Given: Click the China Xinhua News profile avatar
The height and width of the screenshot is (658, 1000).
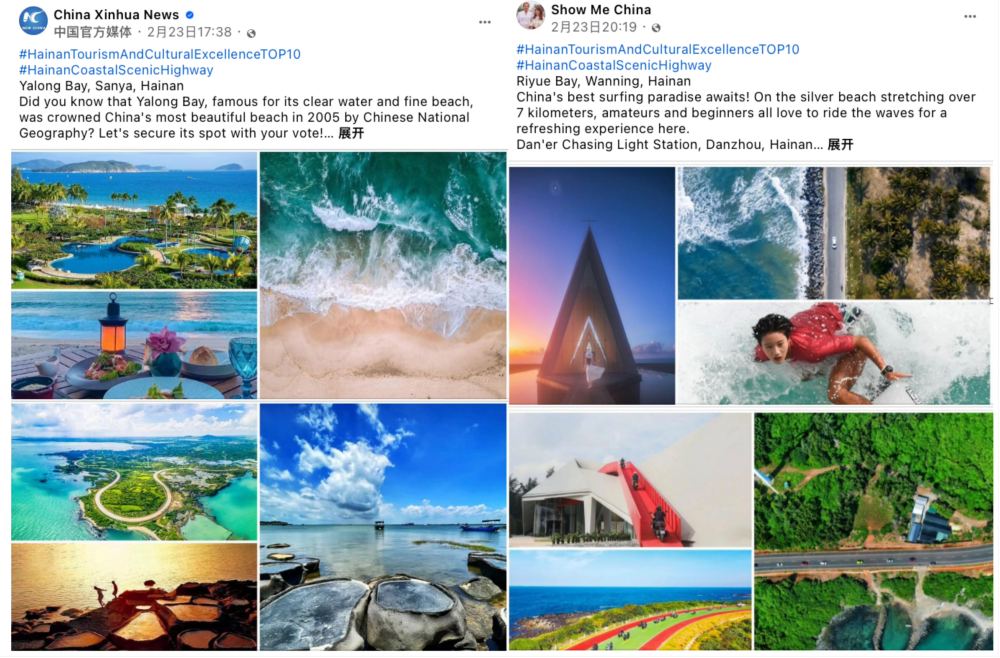Looking at the screenshot, I should click(33, 21).
